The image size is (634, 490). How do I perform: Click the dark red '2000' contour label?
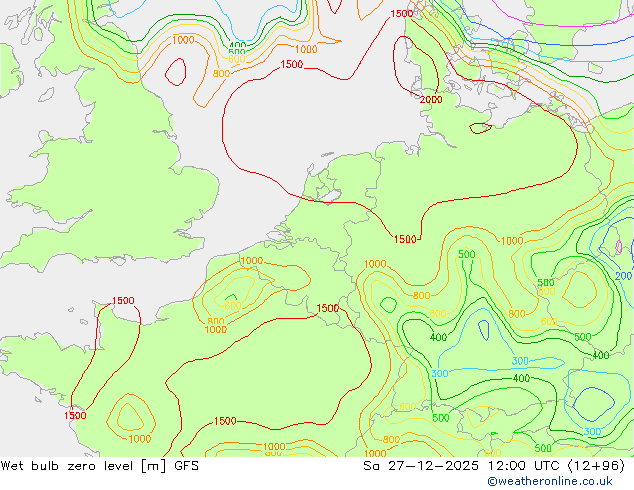(431, 99)
